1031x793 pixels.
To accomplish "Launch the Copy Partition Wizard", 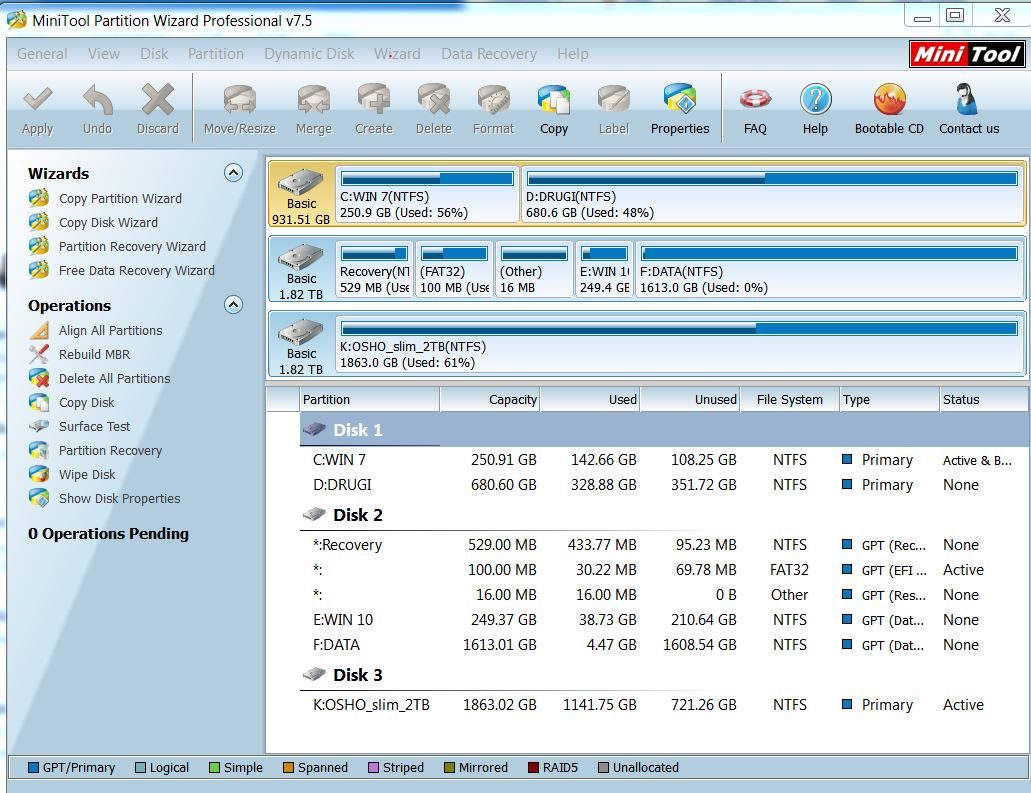I will 120,198.
